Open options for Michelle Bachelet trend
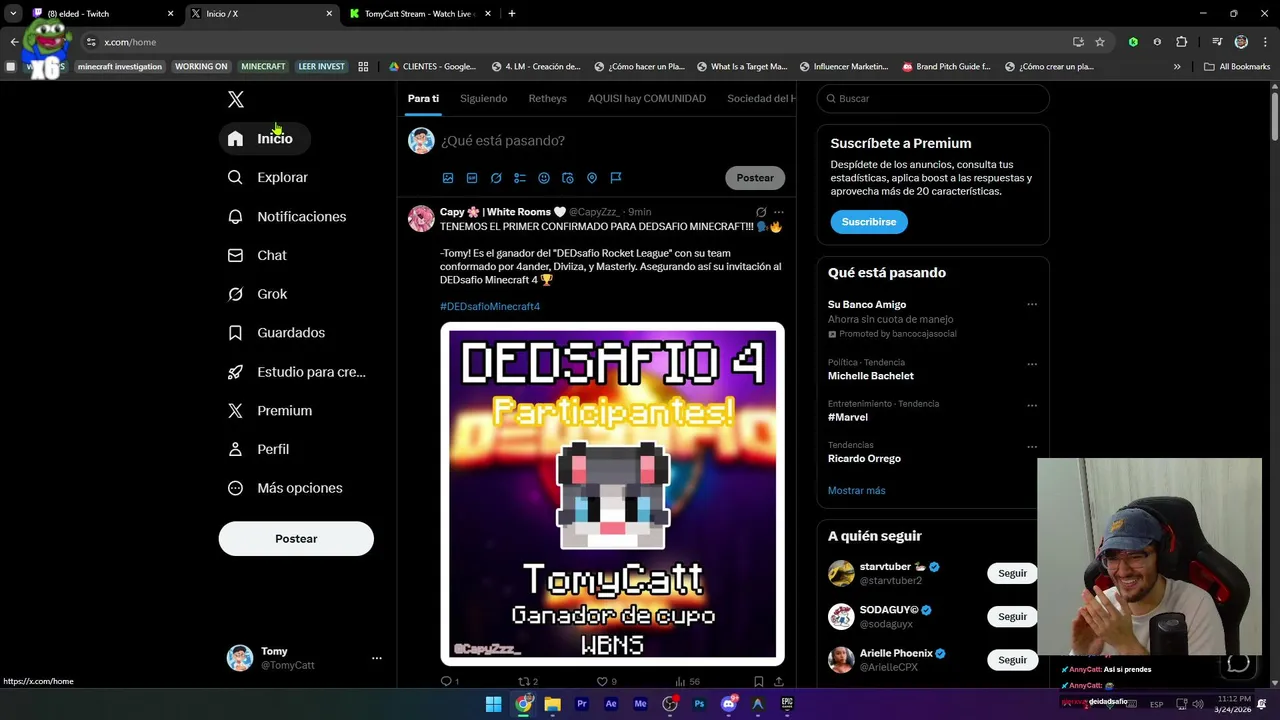 (x=1032, y=364)
